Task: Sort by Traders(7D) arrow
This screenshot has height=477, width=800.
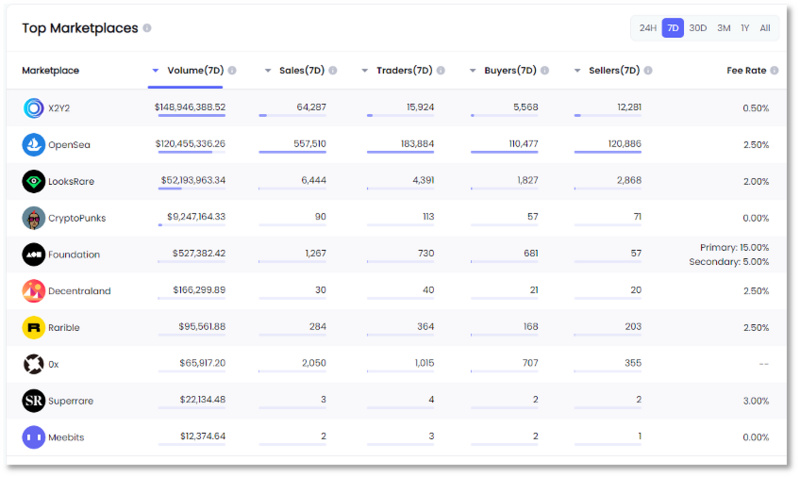Action: click(x=365, y=70)
